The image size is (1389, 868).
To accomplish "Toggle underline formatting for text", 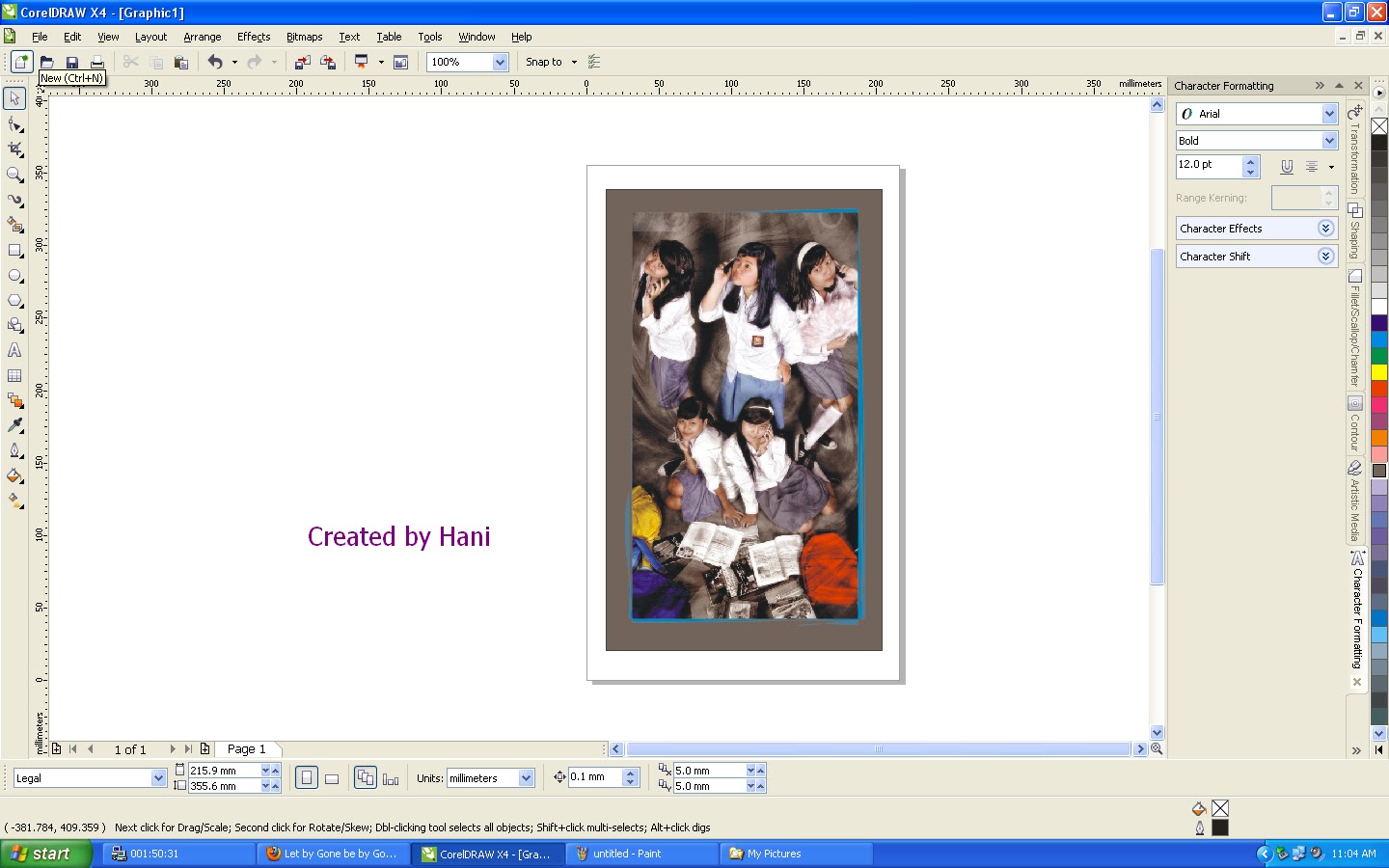I will [1287, 166].
